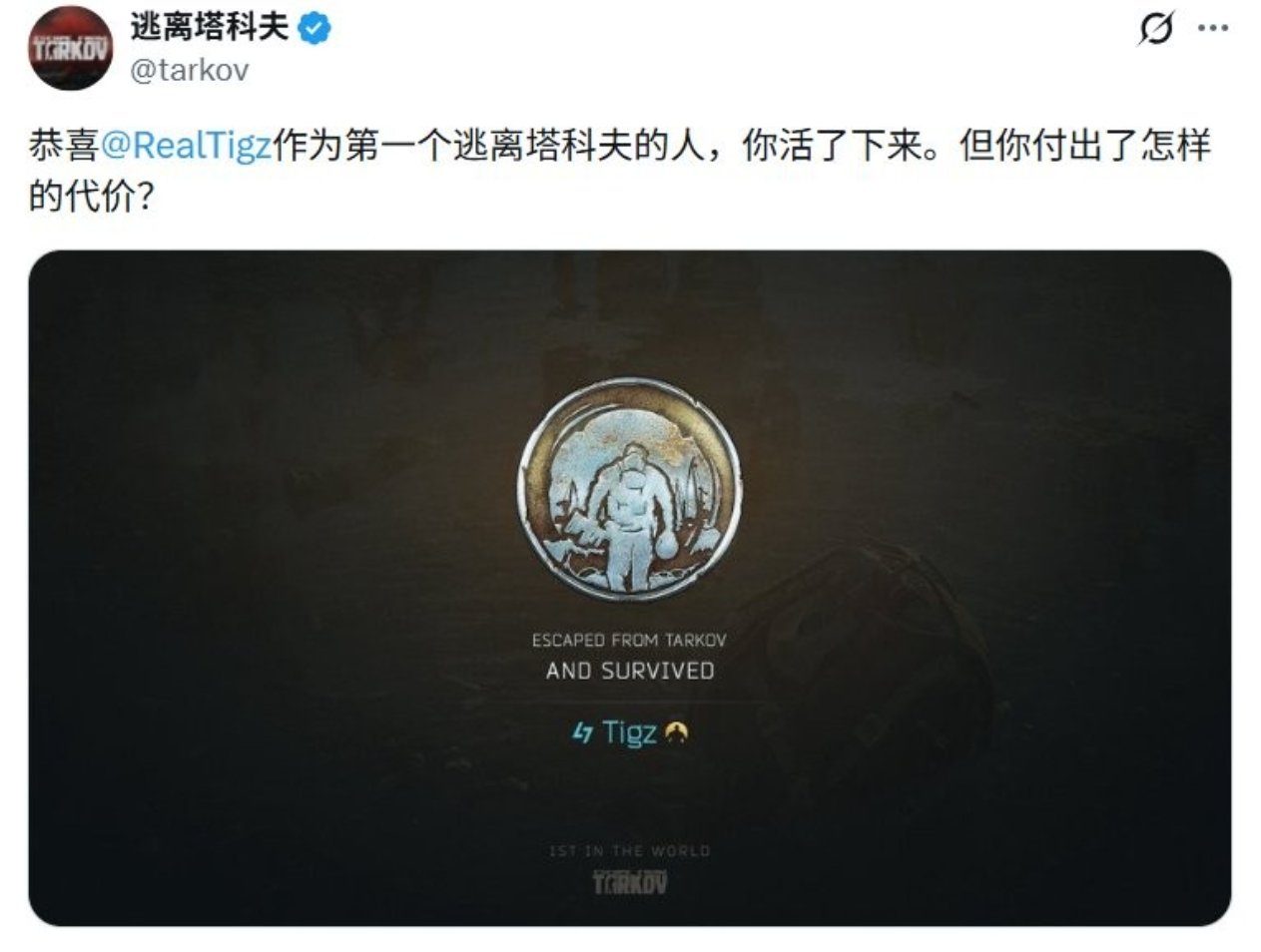
Task: Click the blue verified badge
Action: point(315,28)
